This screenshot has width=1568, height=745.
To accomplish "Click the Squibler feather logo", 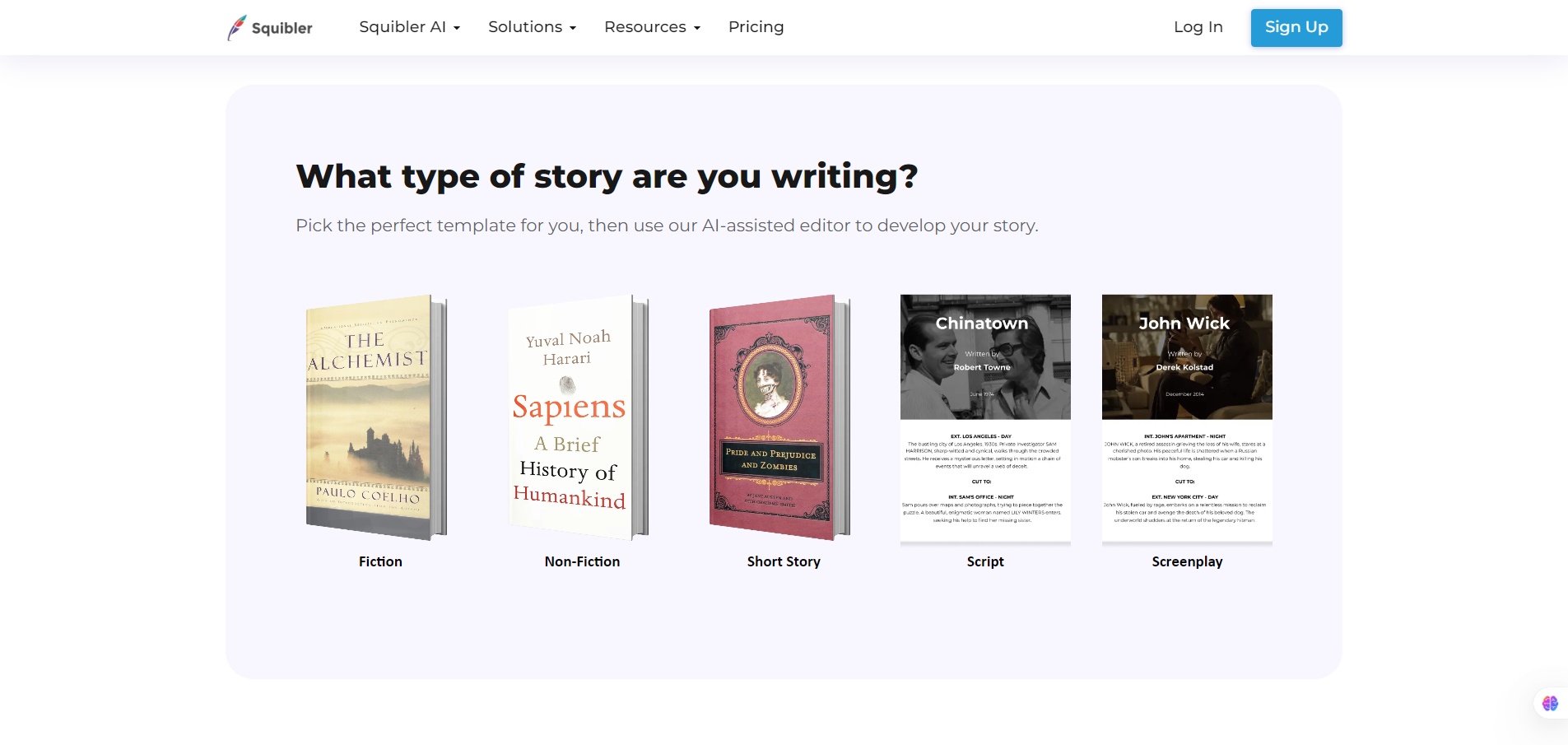I will [270, 28].
